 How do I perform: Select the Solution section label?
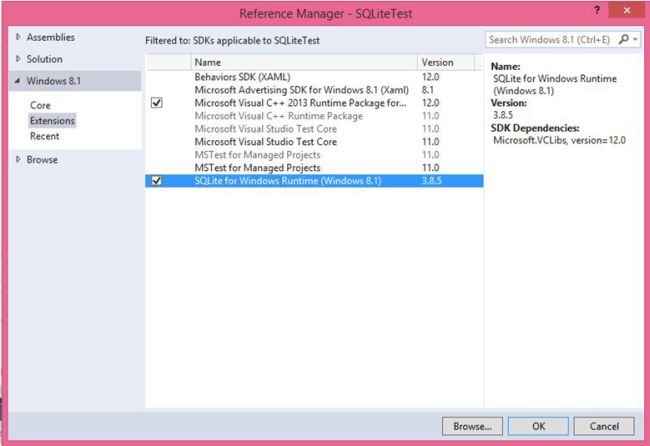point(44,59)
